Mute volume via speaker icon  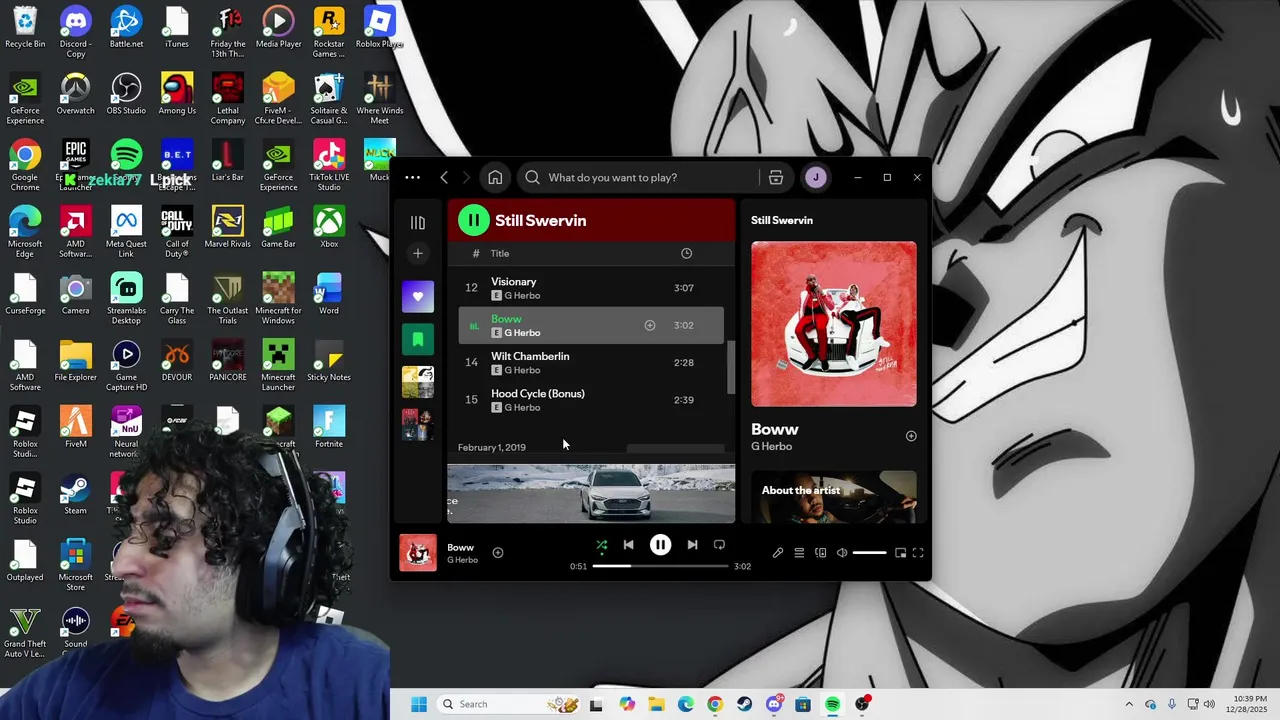click(x=842, y=553)
